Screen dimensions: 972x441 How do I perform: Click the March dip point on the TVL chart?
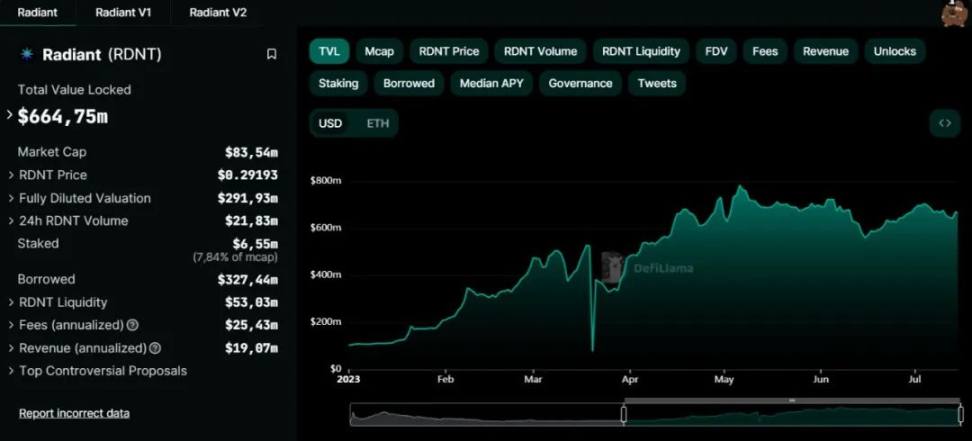(593, 350)
